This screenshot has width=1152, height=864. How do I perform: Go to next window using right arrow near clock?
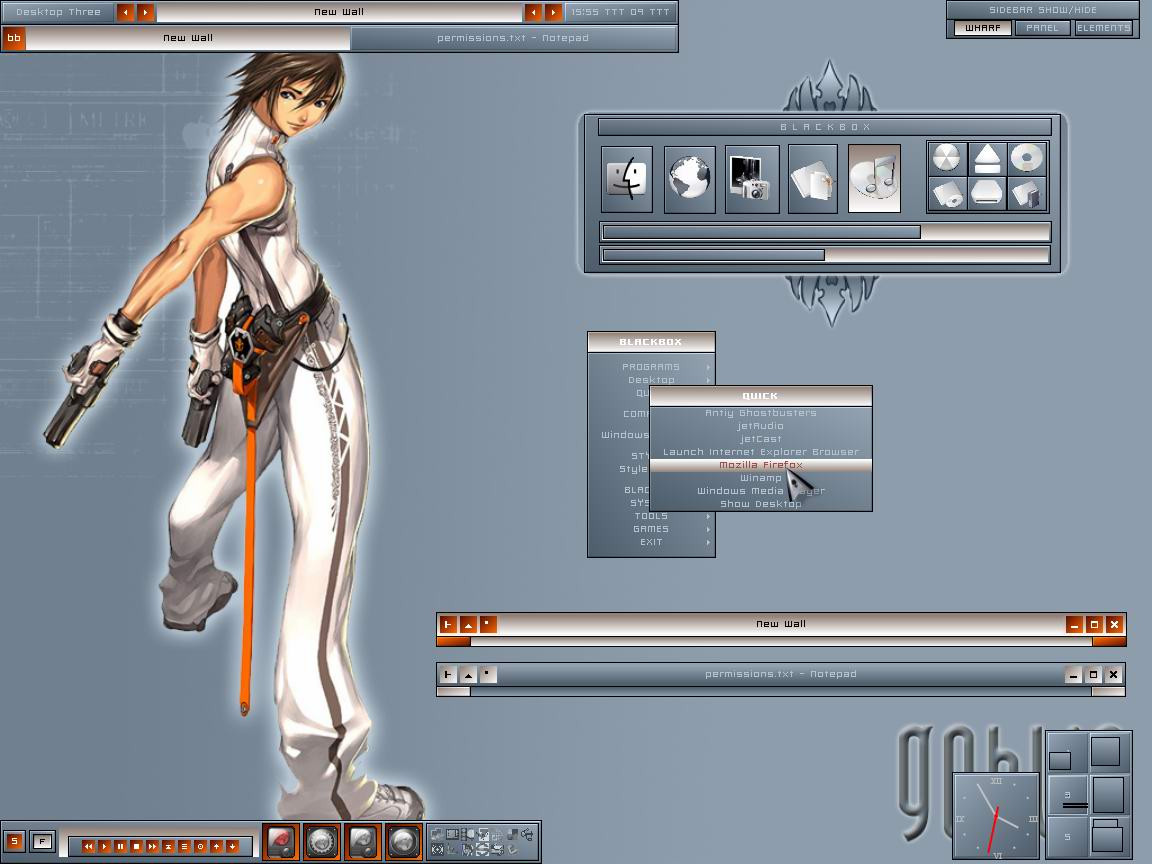pos(553,12)
